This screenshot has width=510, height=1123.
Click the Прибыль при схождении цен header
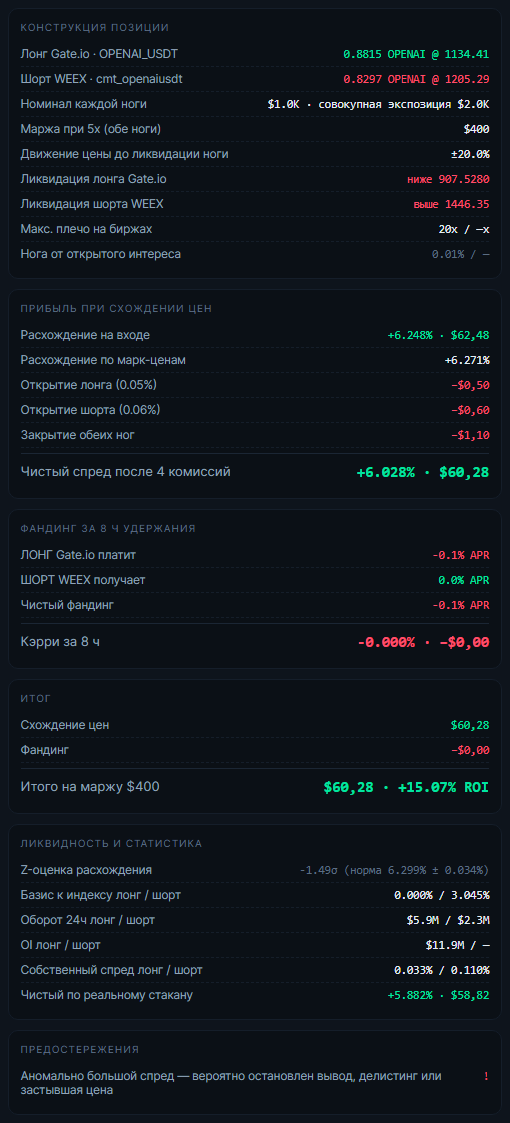click(116, 308)
